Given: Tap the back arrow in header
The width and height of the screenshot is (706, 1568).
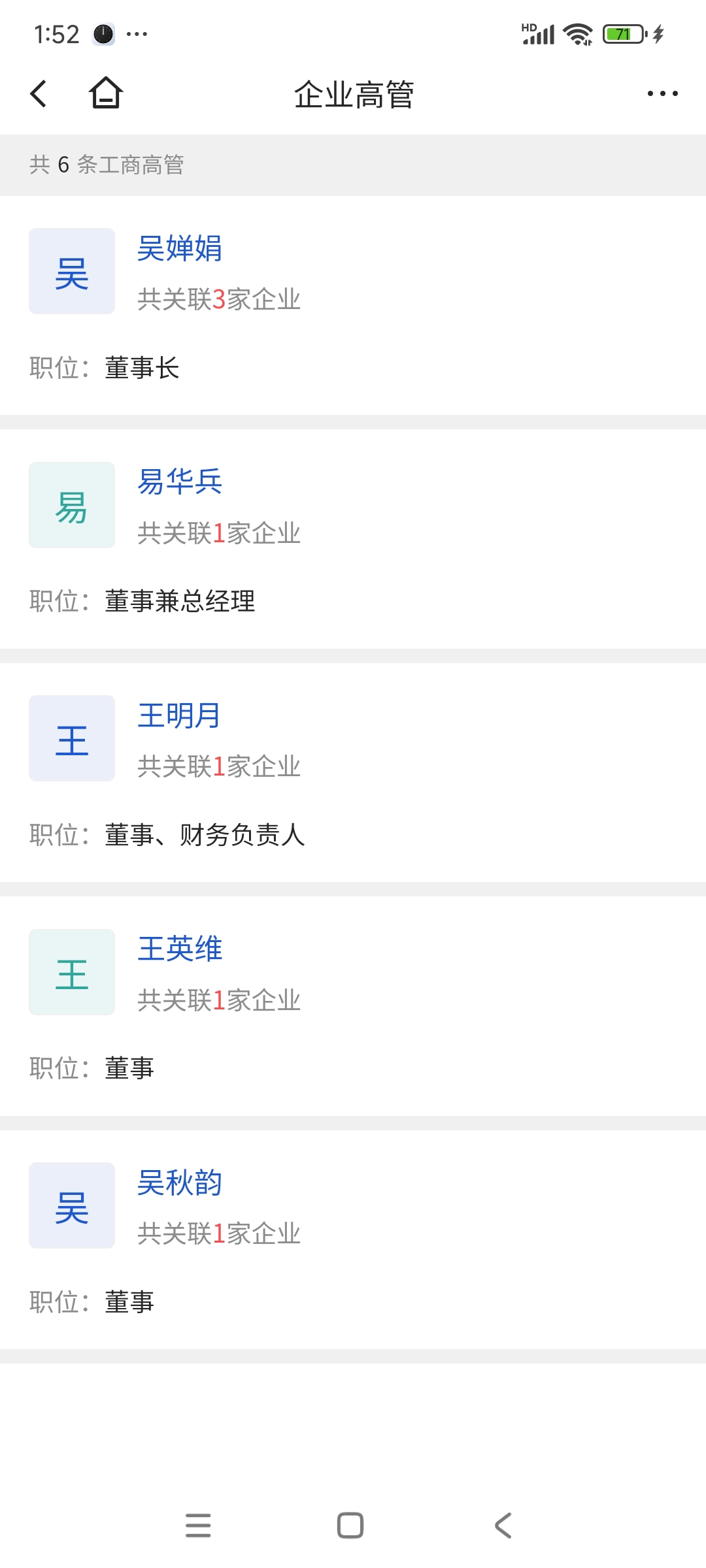Looking at the screenshot, I should pyautogui.click(x=39, y=93).
